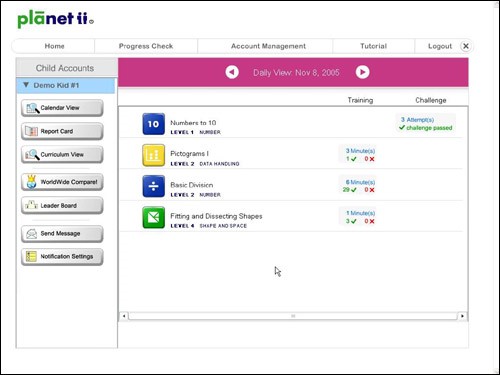The height and width of the screenshot is (375, 500).
Task: Open Account Management tab
Action: (268, 46)
